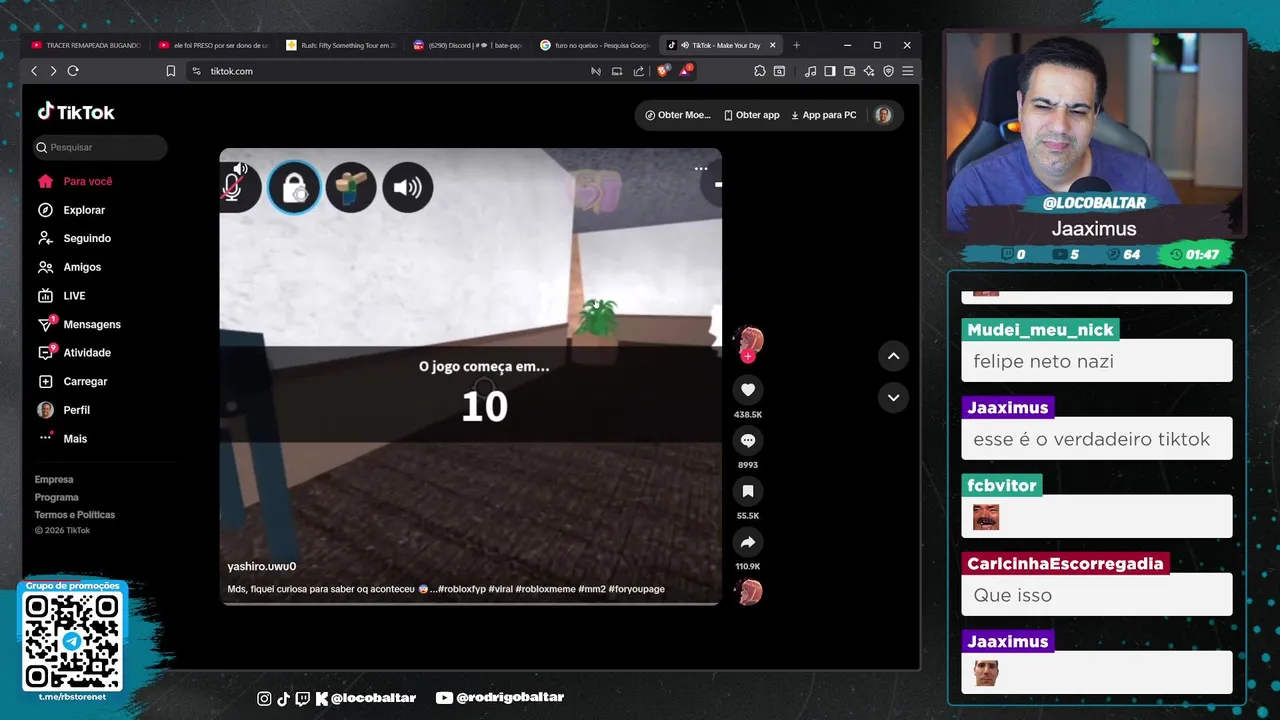Image resolution: width=1280 pixels, height=720 pixels.
Task: Click Obter Moedas button
Action: [678, 115]
